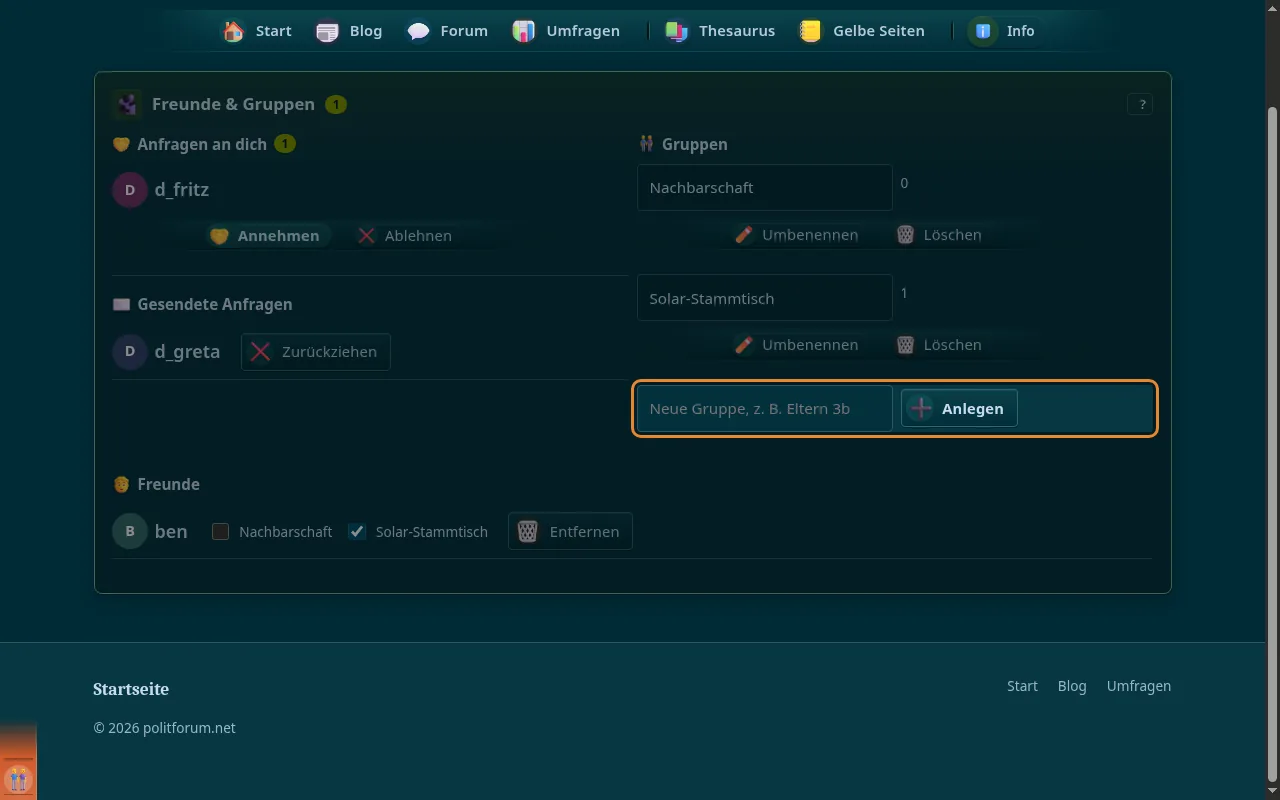Click the Nachbarschaft group name field
Image resolution: width=1280 pixels, height=800 pixels.
765,188
